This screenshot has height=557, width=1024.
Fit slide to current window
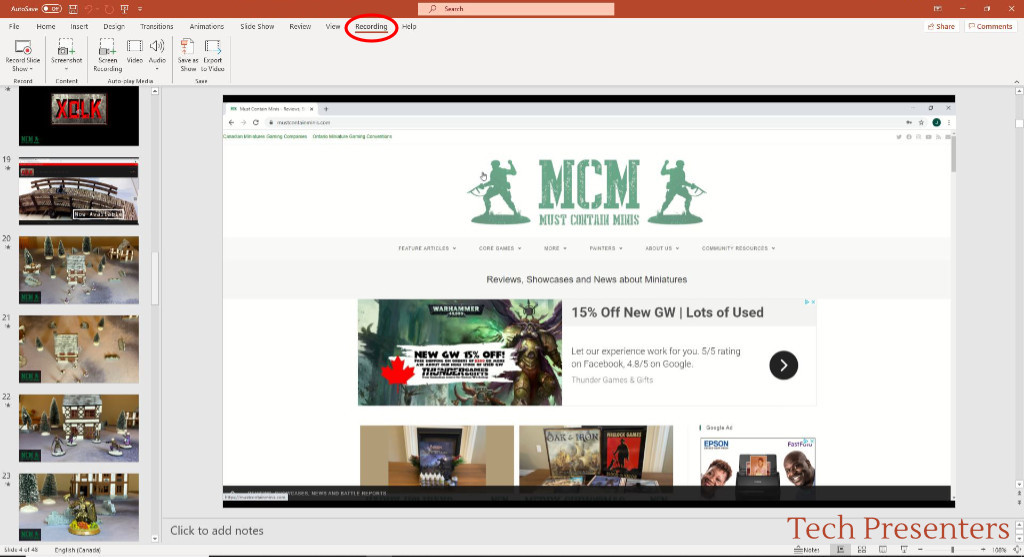pyautogui.click(x=1017, y=550)
